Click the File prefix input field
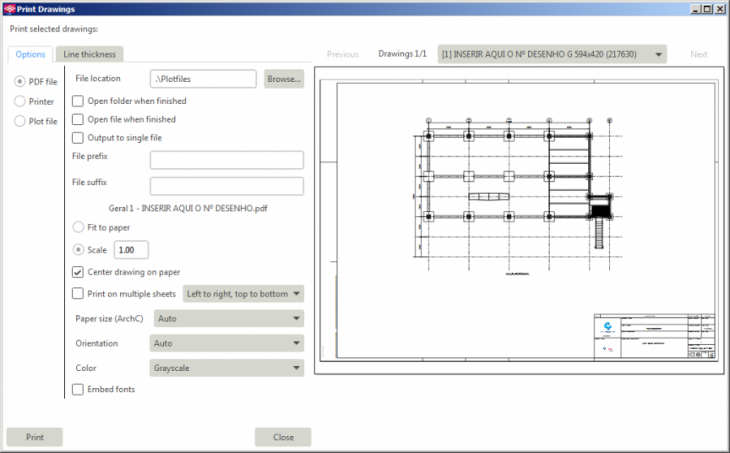The image size is (730, 453). pyautogui.click(x=227, y=160)
